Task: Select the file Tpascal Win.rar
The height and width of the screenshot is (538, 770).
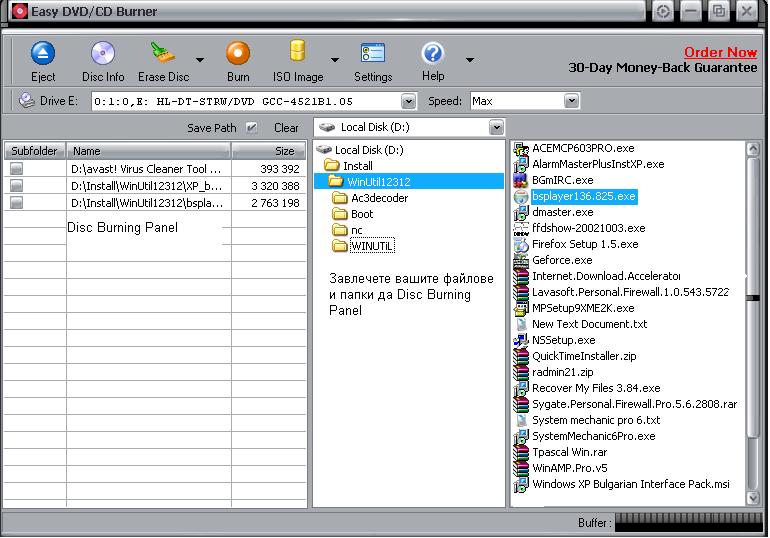Action: coord(570,453)
